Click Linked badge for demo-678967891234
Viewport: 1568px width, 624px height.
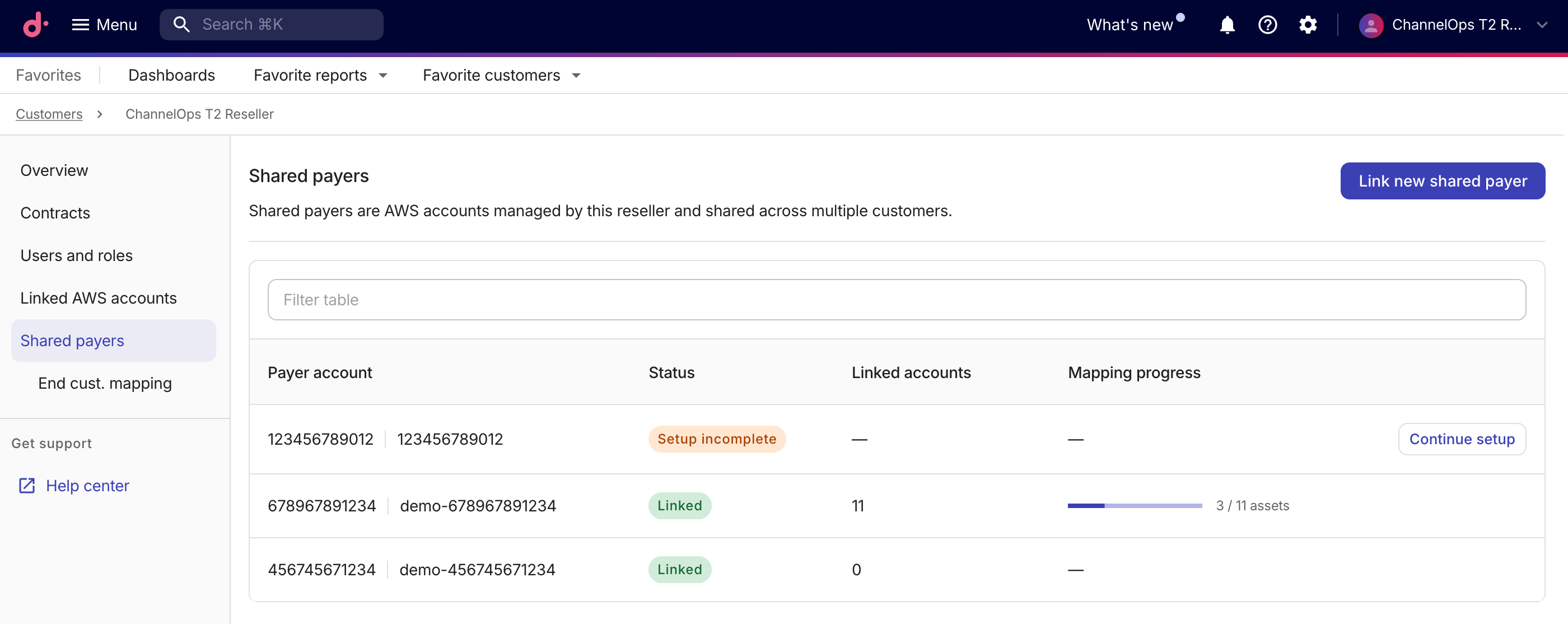pos(679,505)
